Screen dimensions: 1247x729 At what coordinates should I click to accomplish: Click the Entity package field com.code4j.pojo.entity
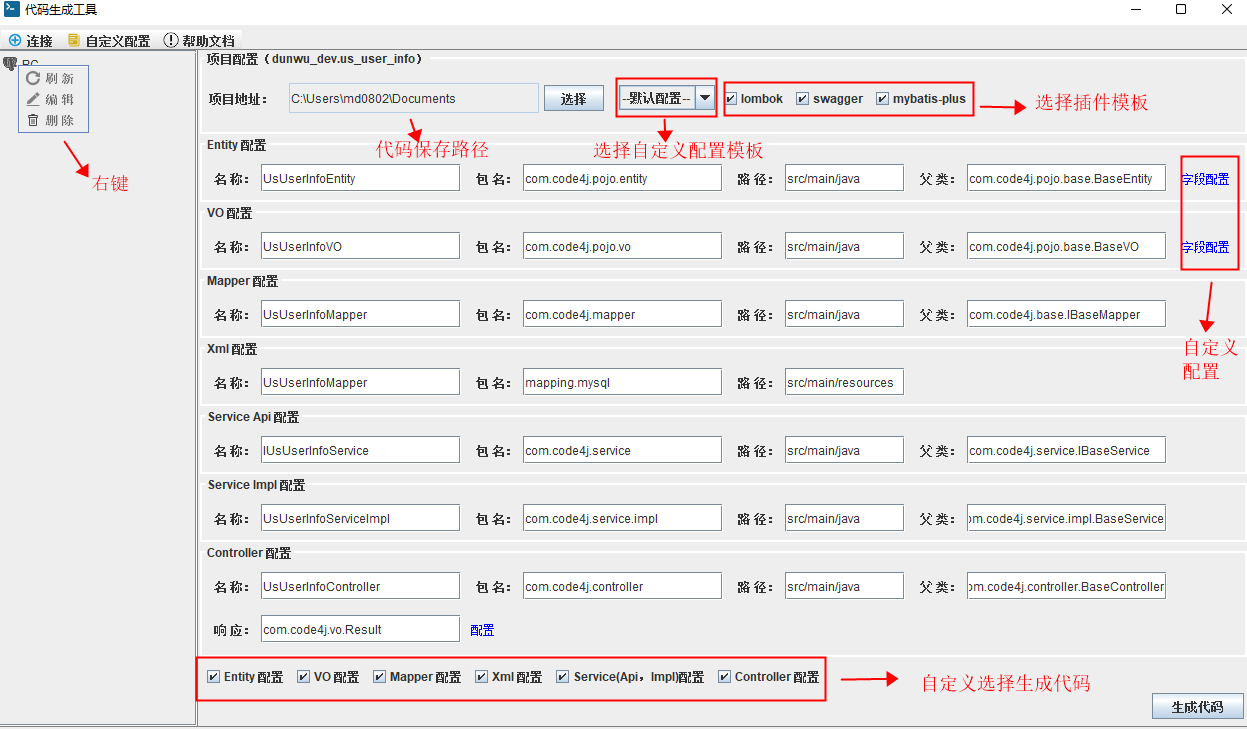pyautogui.click(x=622, y=178)
